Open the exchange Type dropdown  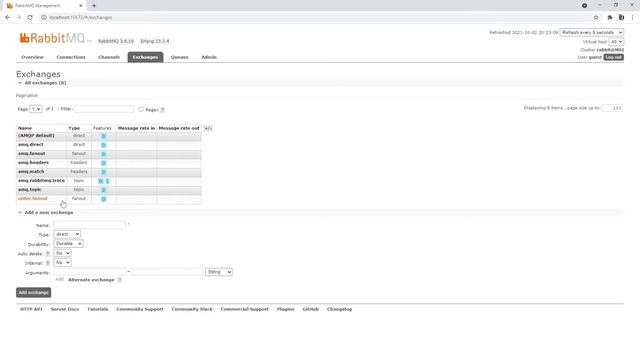tap(67, 234)
